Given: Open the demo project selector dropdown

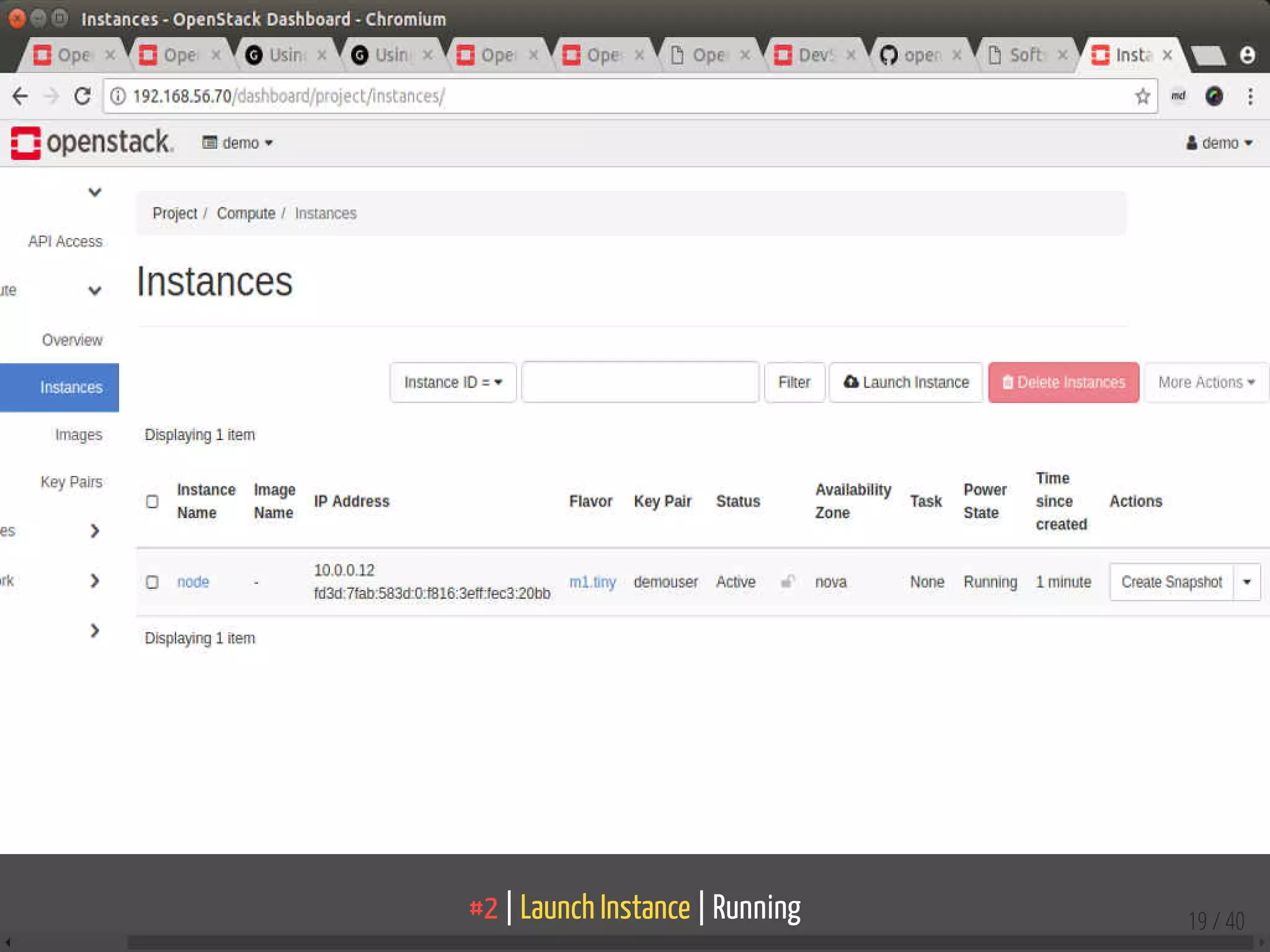Looking at the screenshot, I should 239,143.
